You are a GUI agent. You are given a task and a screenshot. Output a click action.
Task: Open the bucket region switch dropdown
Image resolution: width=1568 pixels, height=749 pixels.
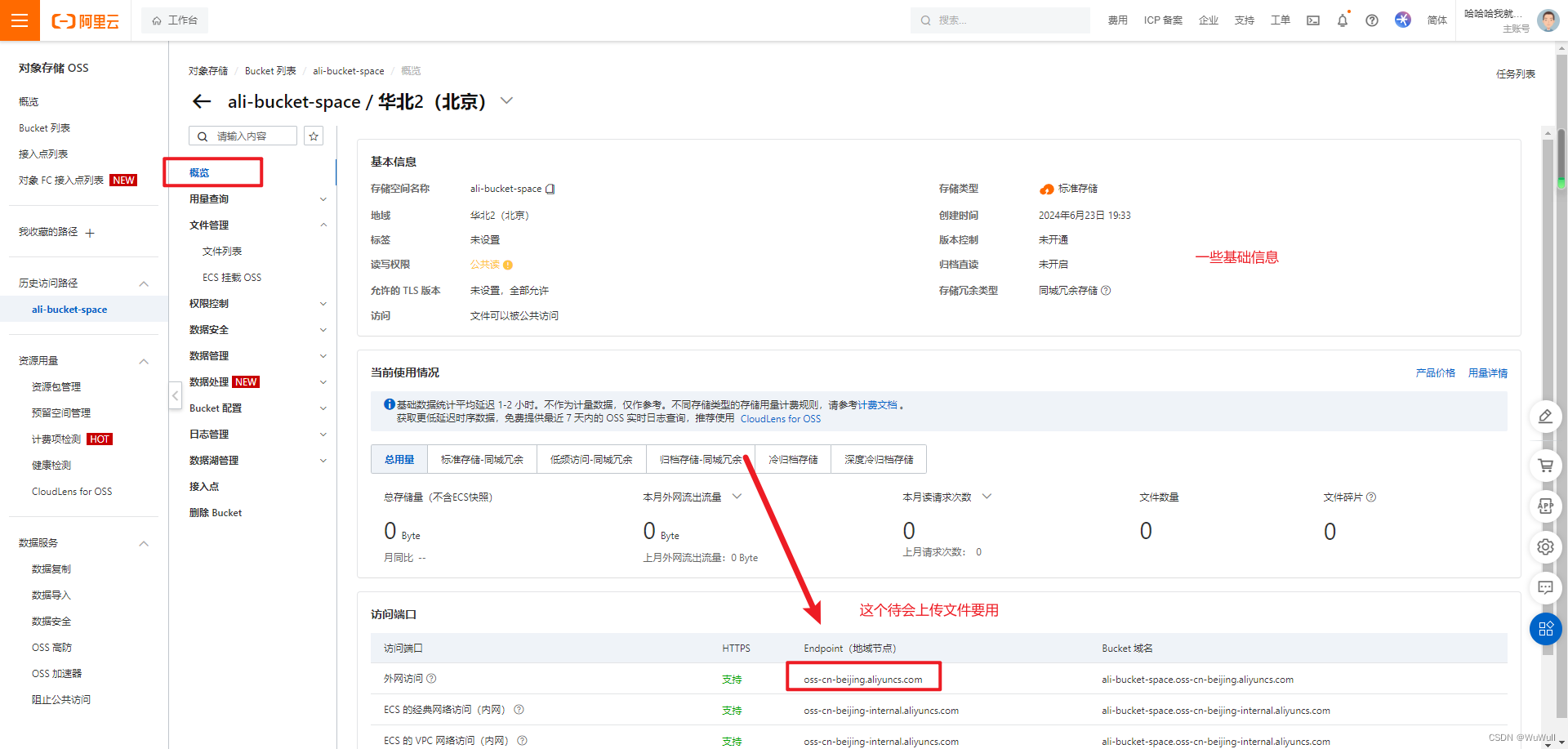506,100
